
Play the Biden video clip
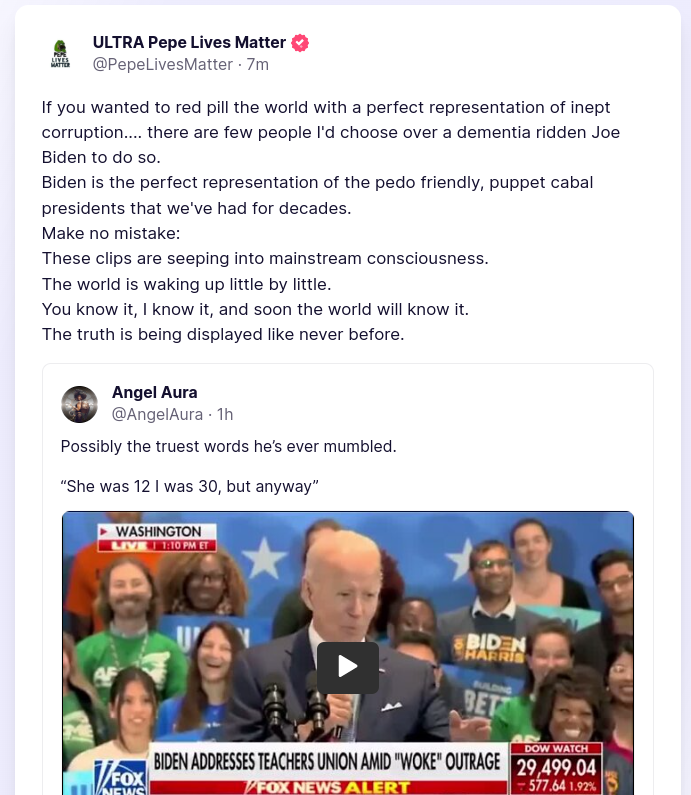tap(348, 667)
